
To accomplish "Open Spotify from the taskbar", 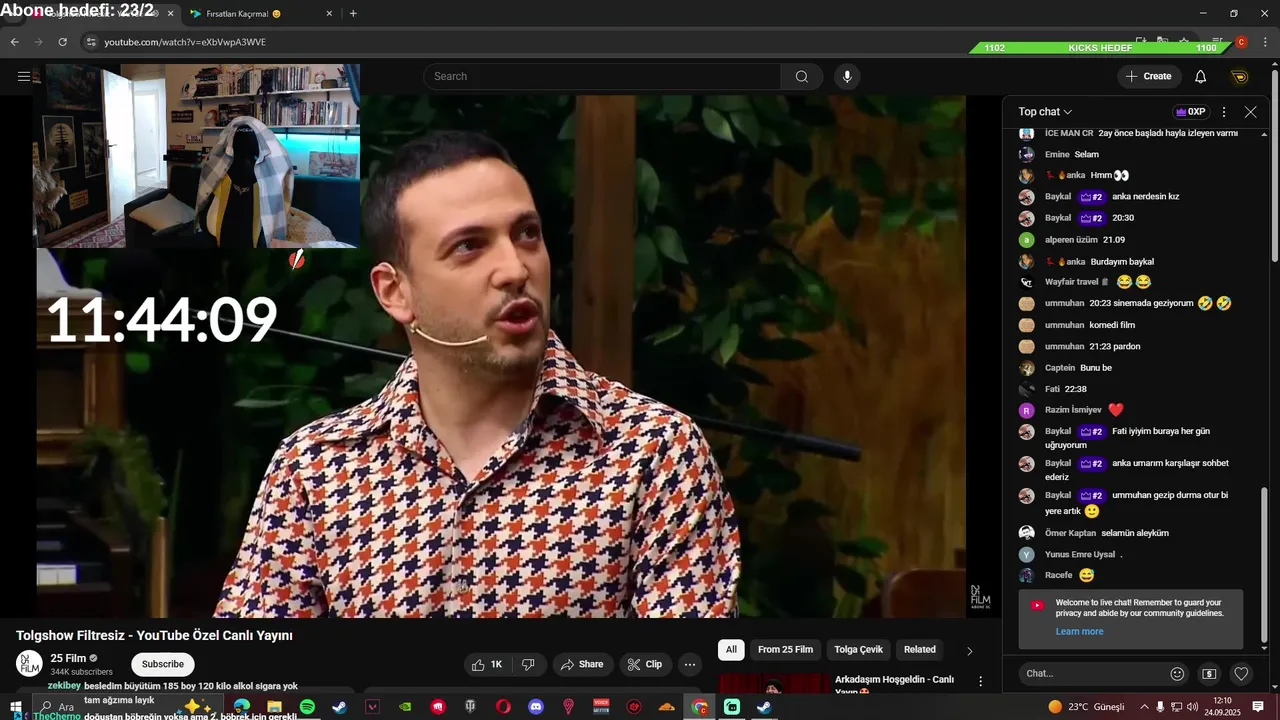I will (307, 707).
